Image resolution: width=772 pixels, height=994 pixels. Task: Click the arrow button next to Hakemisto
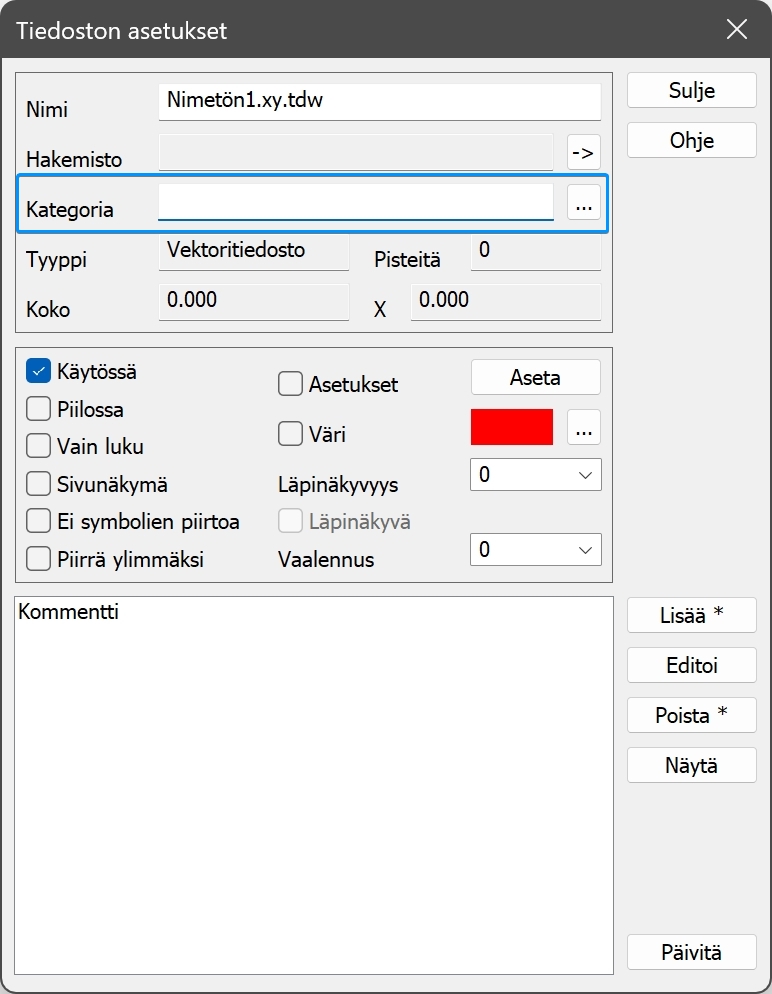[x=584, y=152]
